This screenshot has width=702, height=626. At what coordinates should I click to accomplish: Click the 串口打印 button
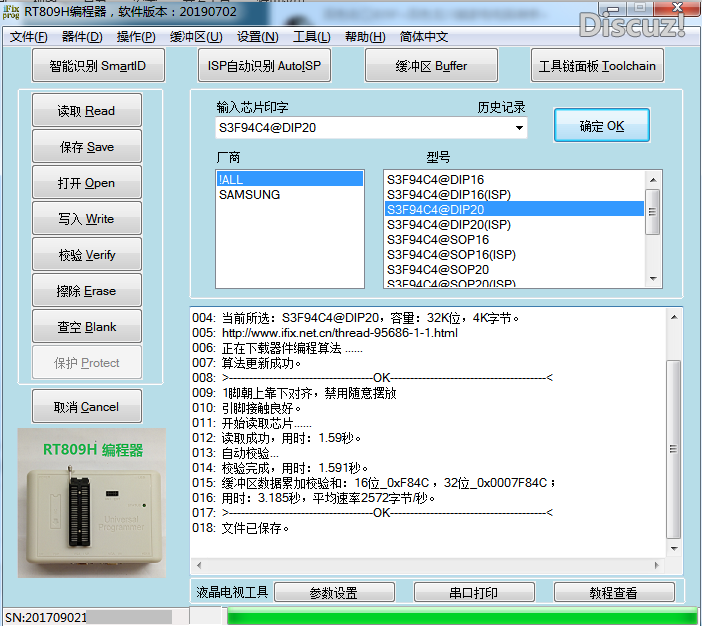(474, 592)
